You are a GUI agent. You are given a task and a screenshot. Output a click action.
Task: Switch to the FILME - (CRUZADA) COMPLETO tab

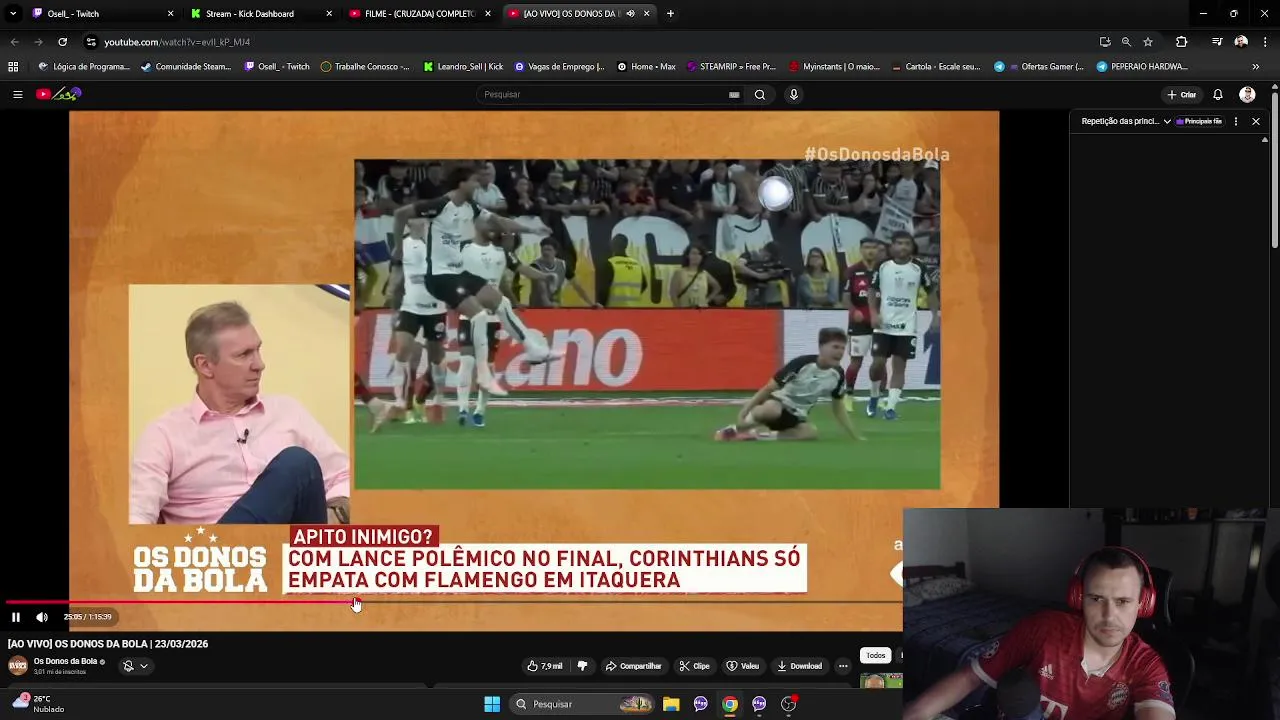click(x=418, y=14)
